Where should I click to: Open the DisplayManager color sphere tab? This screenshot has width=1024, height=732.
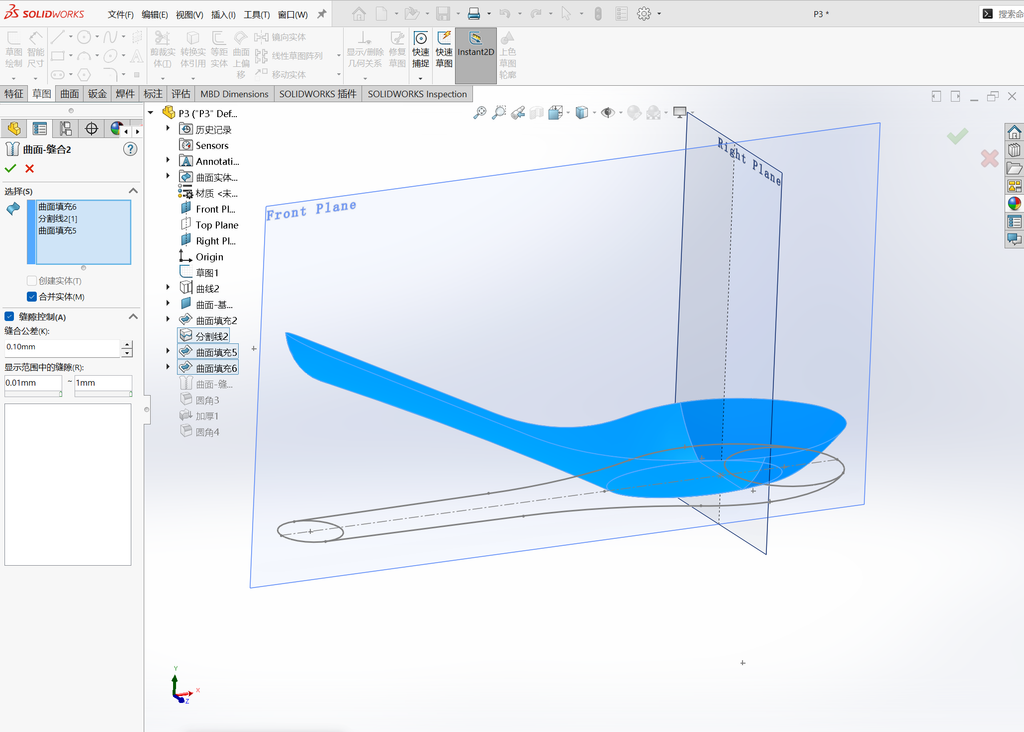[116, 129]
